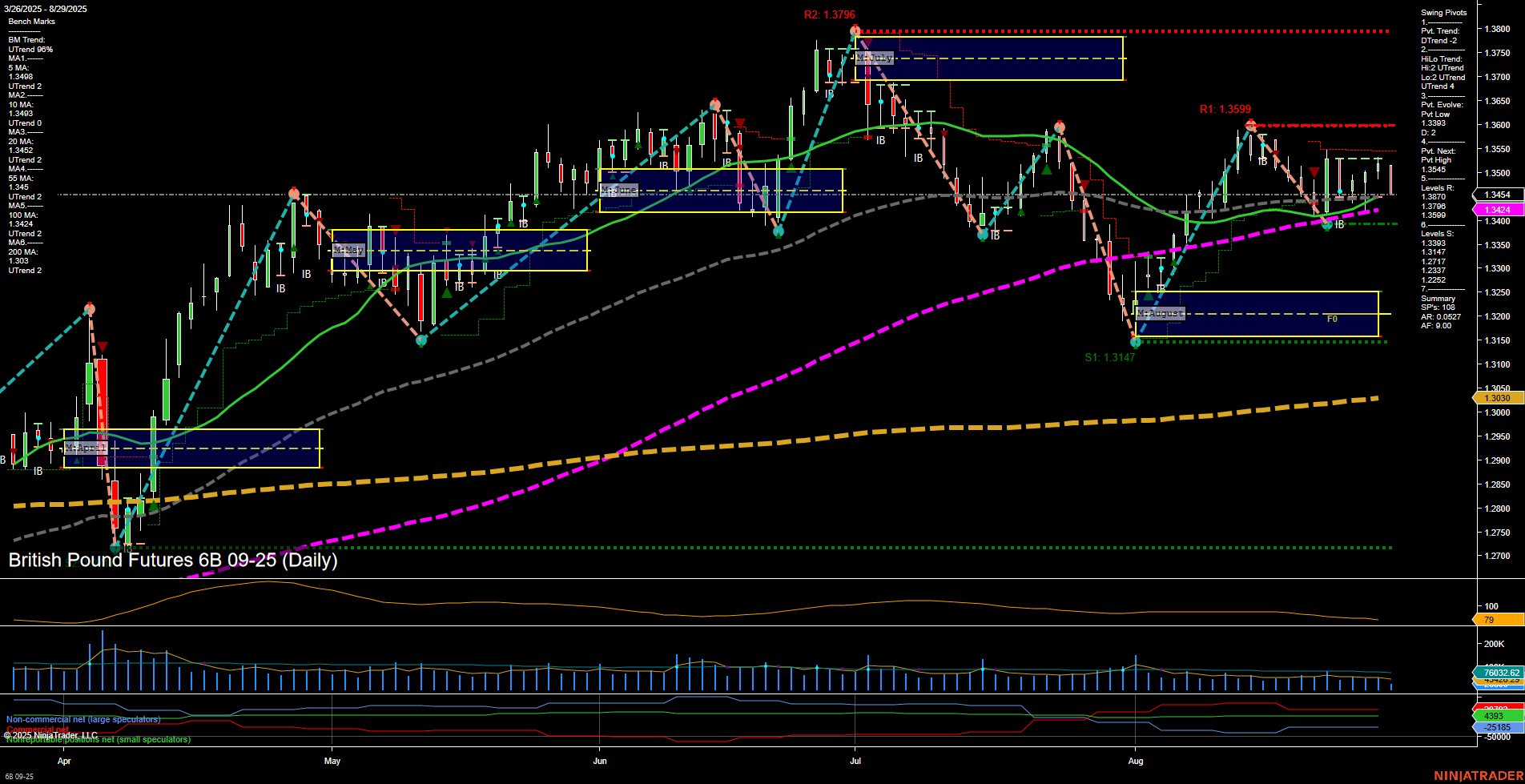Click the 10 MA: label

pyautogui.click(x=21, y=105)
